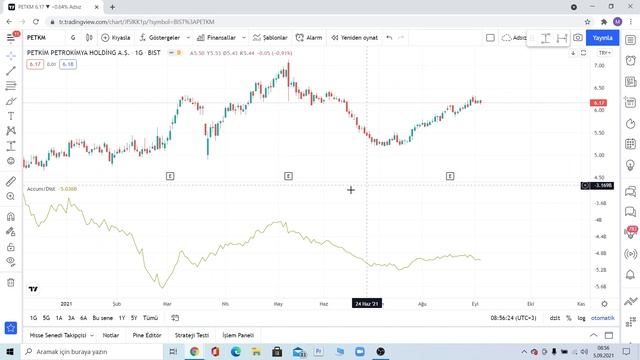This screenshot has height=360, width=640.
Task: Open the calendar panel icon
Action: pos(630,144)
